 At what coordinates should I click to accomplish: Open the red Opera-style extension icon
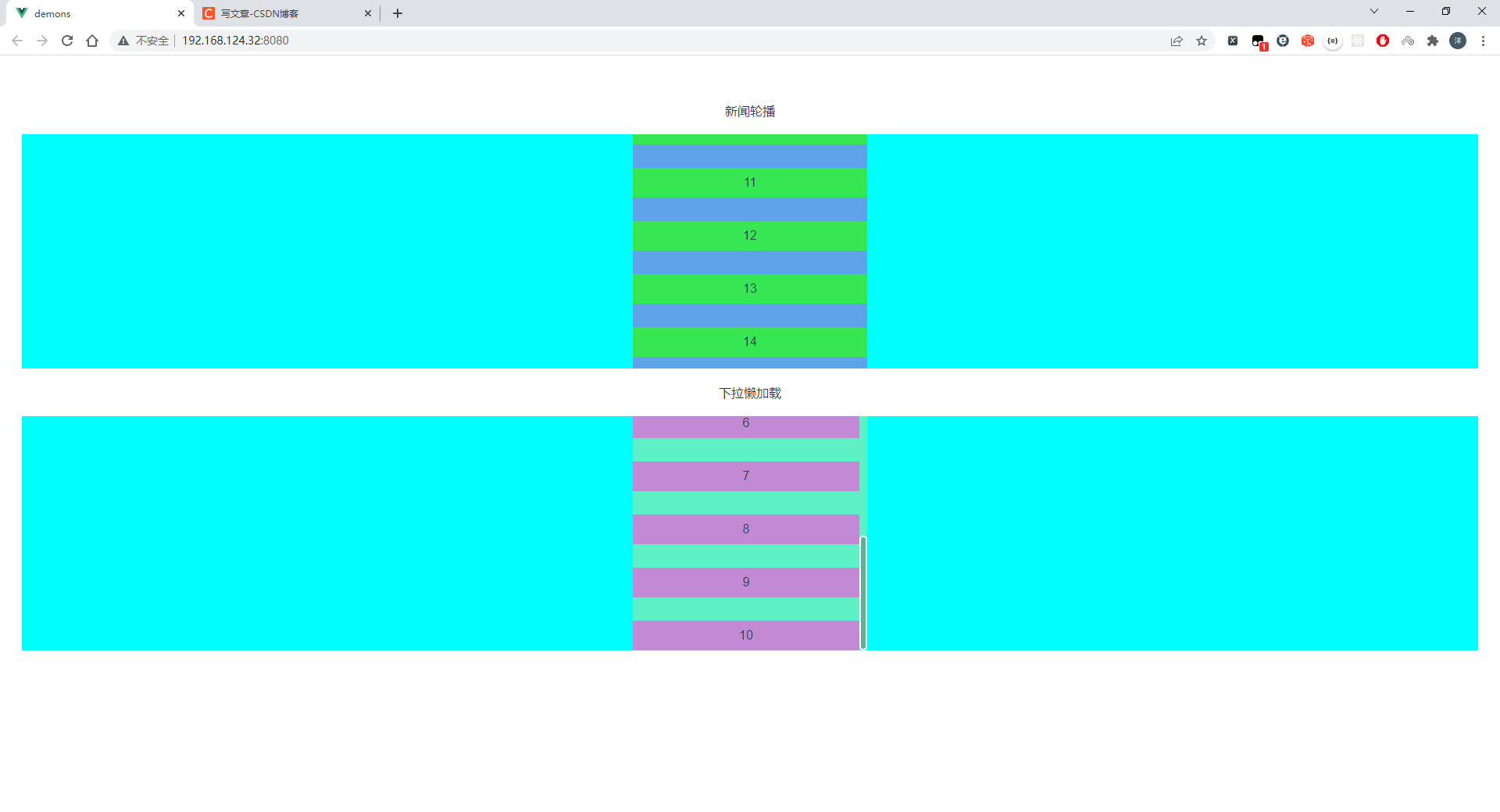pos(1383,41)
